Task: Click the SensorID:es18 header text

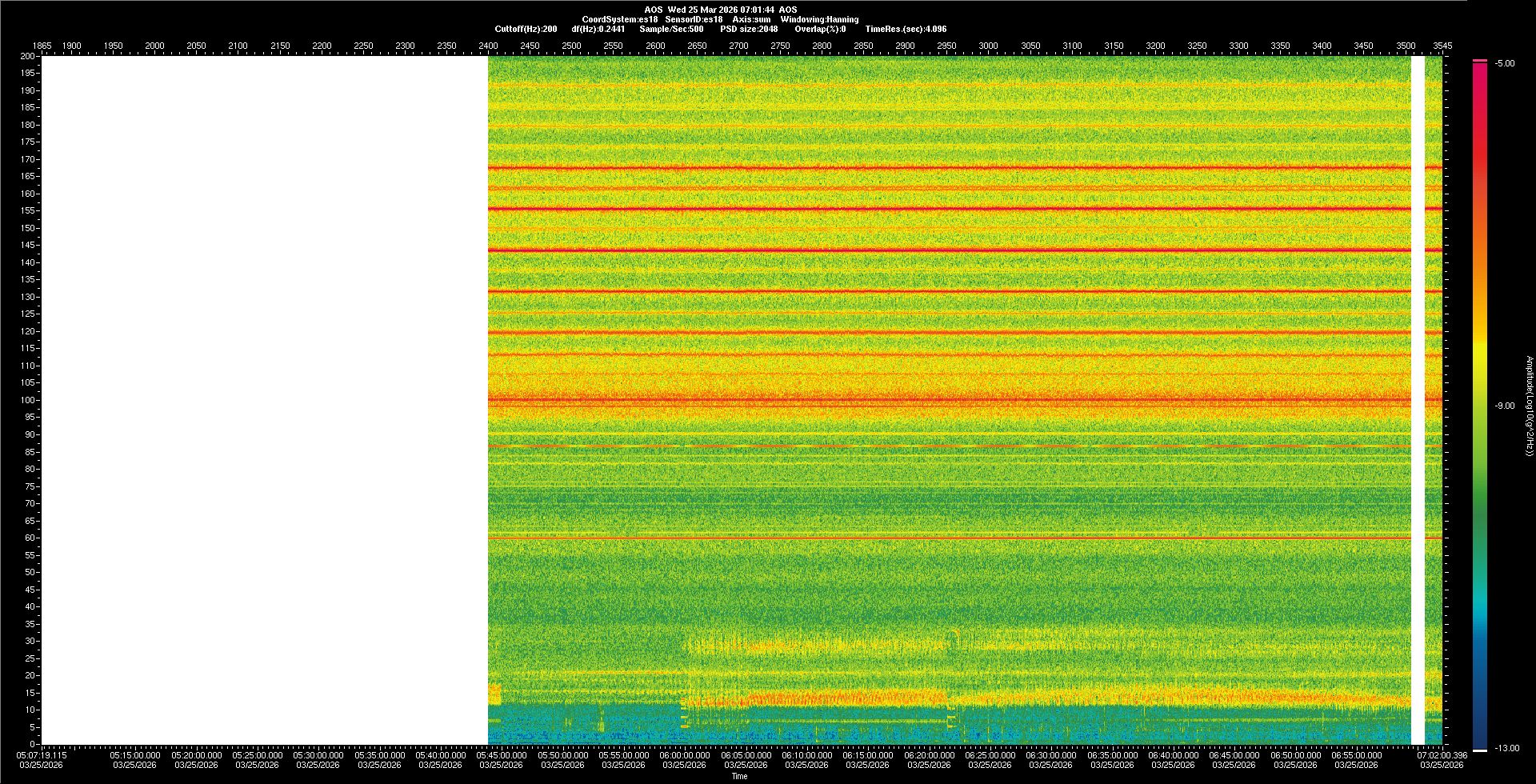Action: (x=694, y=19)
